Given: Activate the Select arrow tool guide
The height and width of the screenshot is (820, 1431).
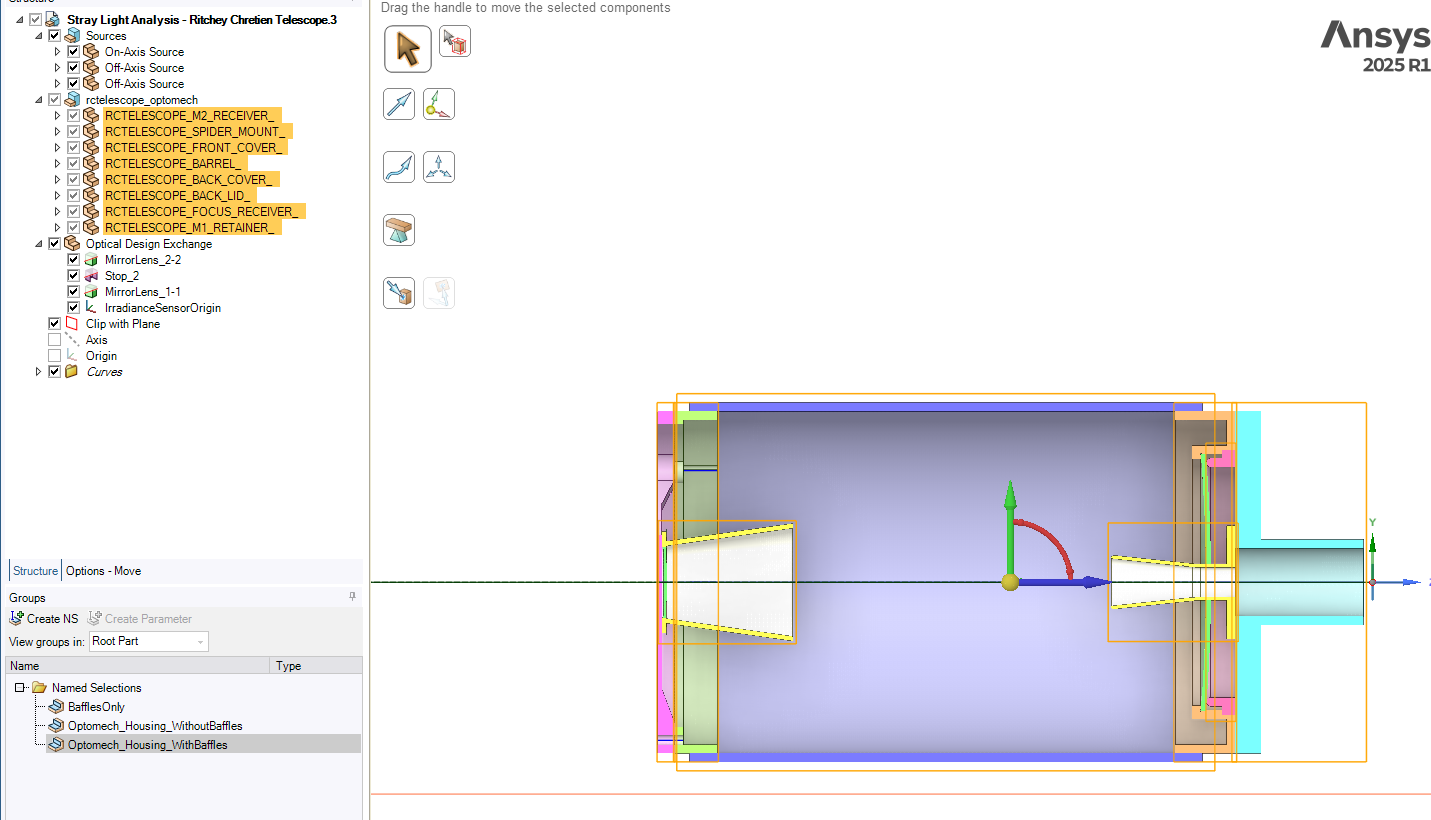Looking at the screenshot, I should point(408,48).
